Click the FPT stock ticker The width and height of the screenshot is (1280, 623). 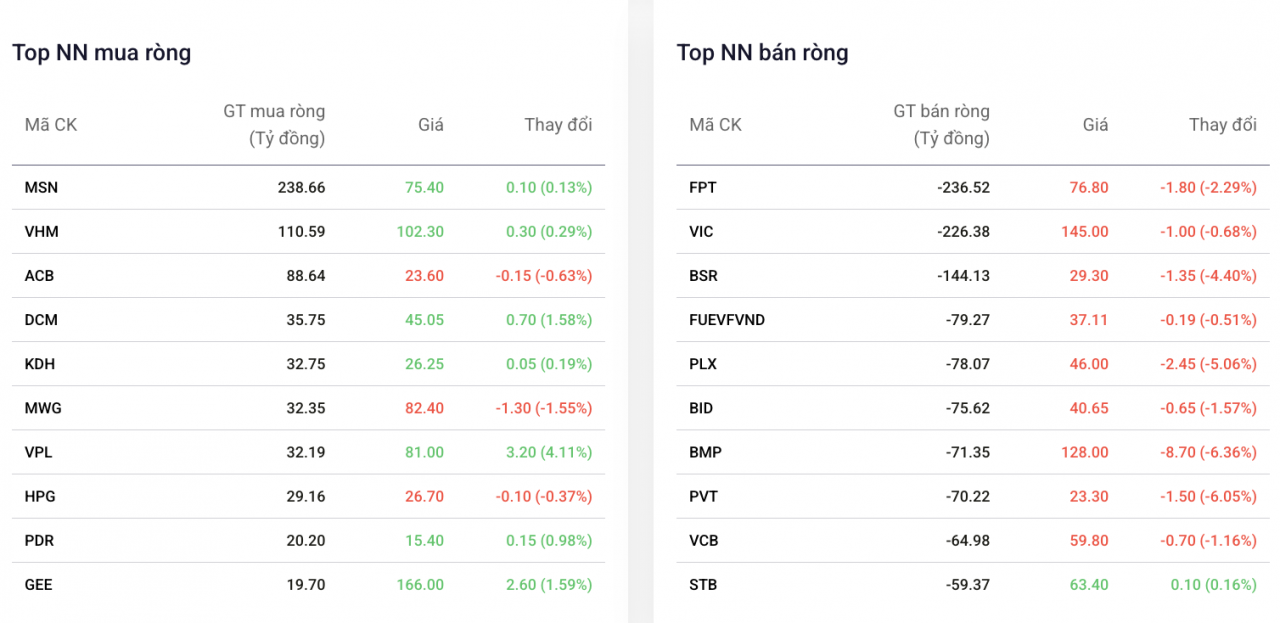tap(703, 187)
